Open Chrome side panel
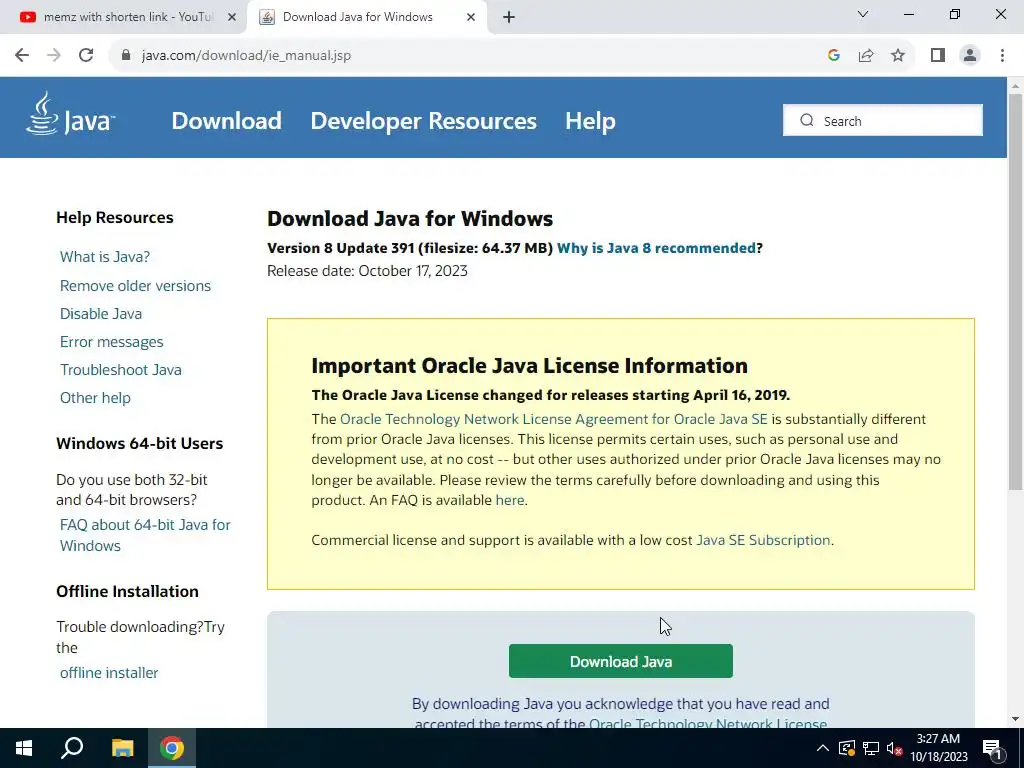 [x=938, y=56]
